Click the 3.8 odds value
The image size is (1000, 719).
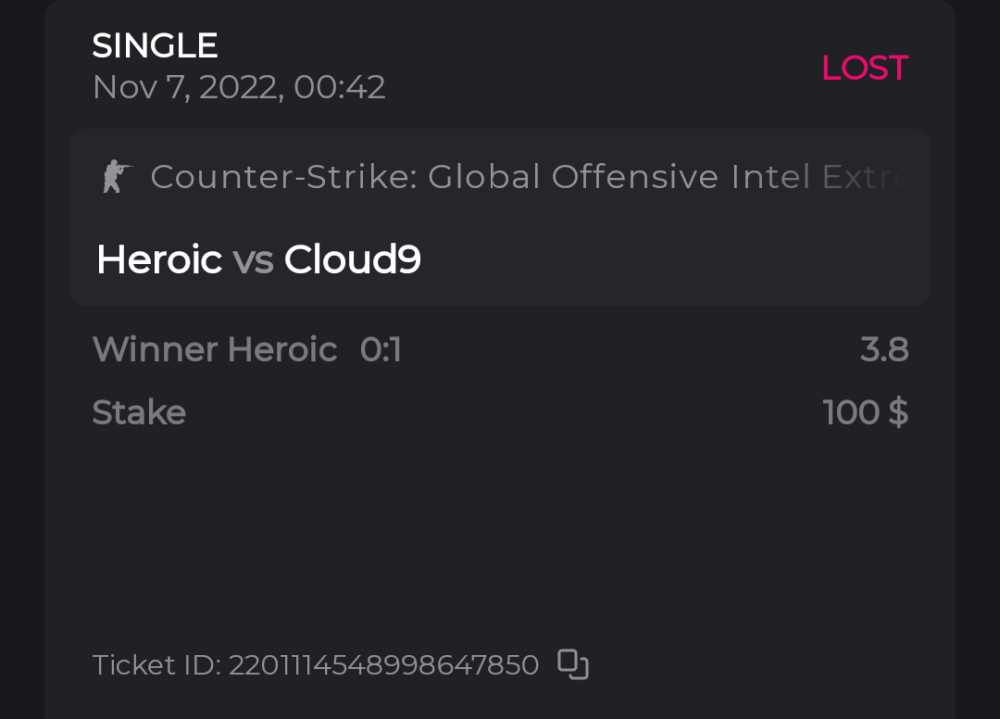click(884, 349)
